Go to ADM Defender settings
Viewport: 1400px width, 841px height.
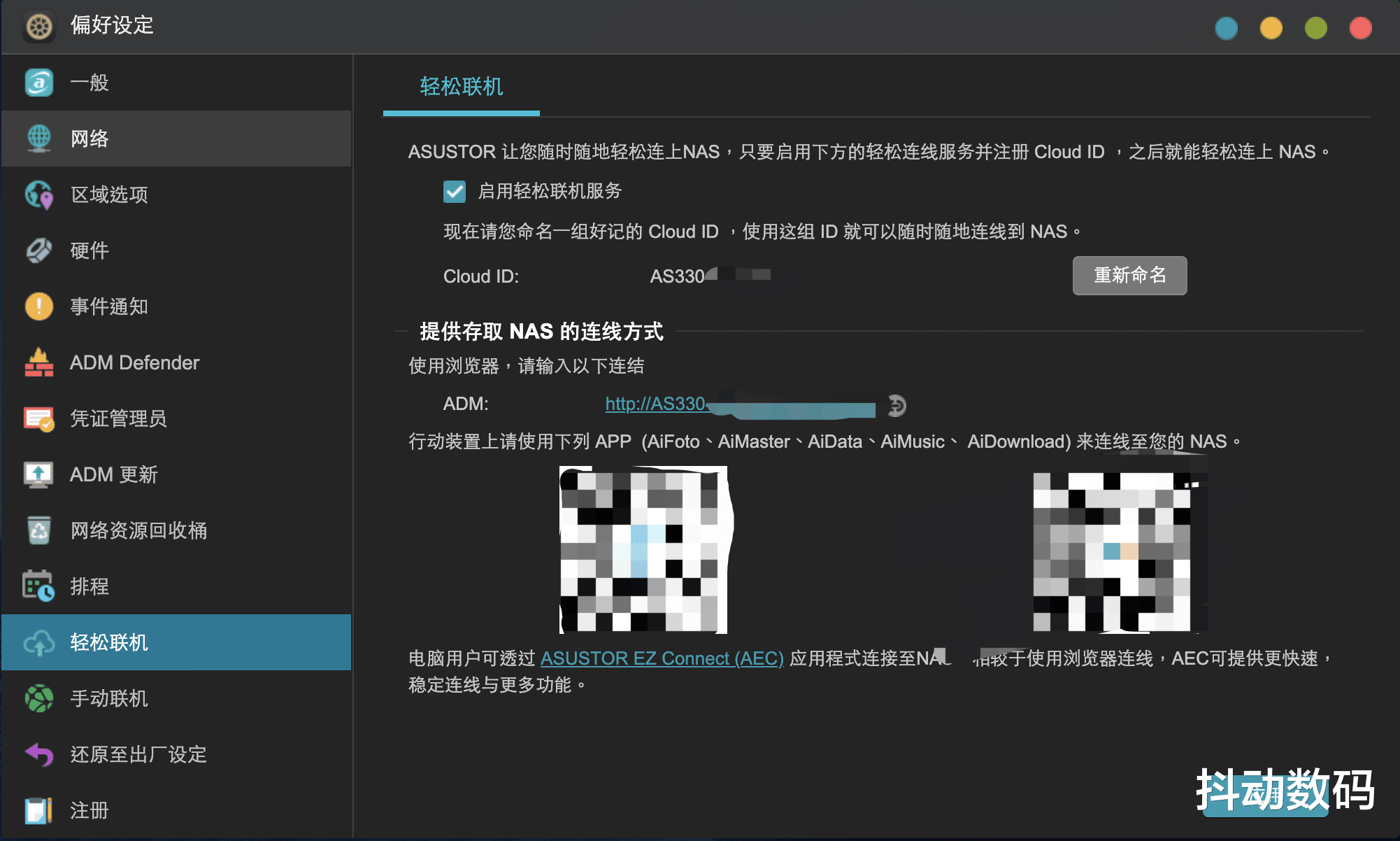176,362
